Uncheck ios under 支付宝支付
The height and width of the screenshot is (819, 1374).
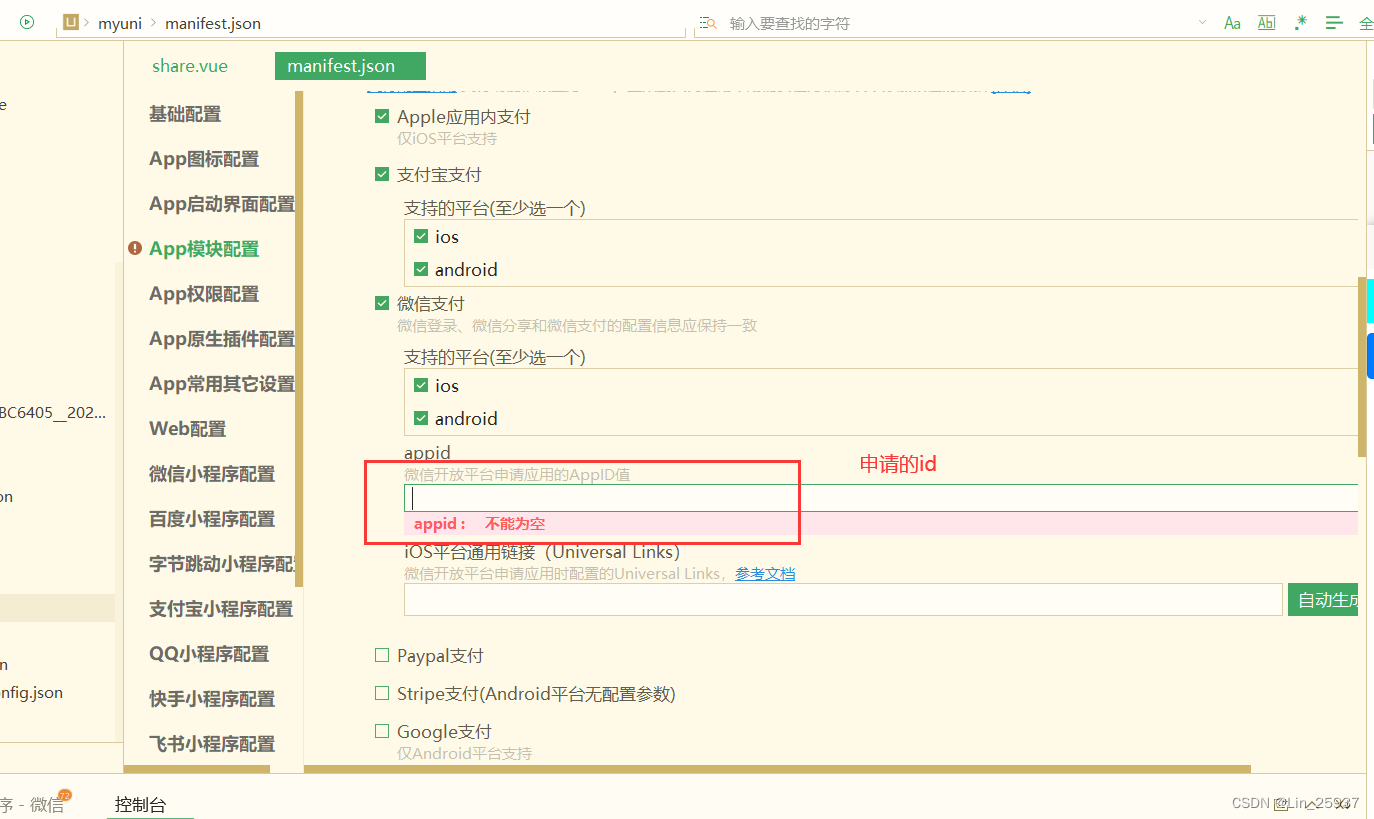click(422, 236)
